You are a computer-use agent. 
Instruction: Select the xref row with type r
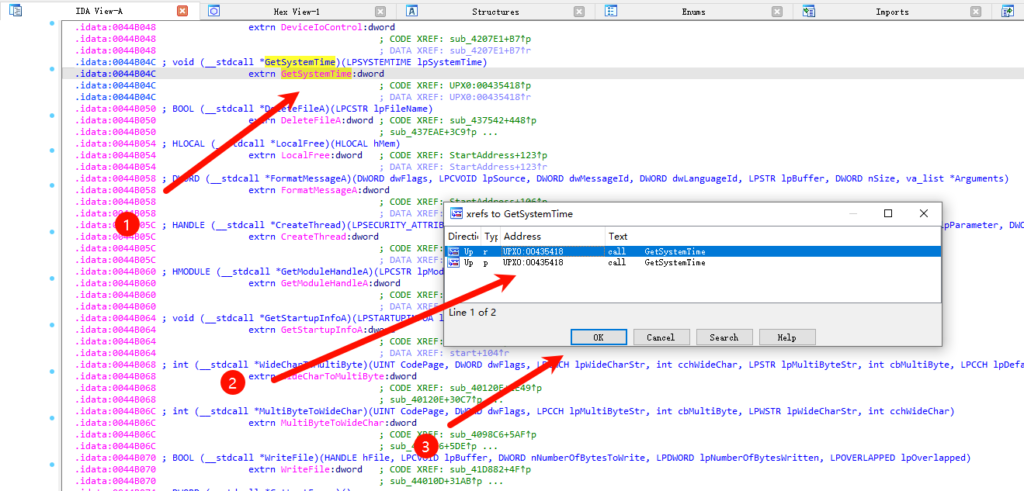(692, 251)
